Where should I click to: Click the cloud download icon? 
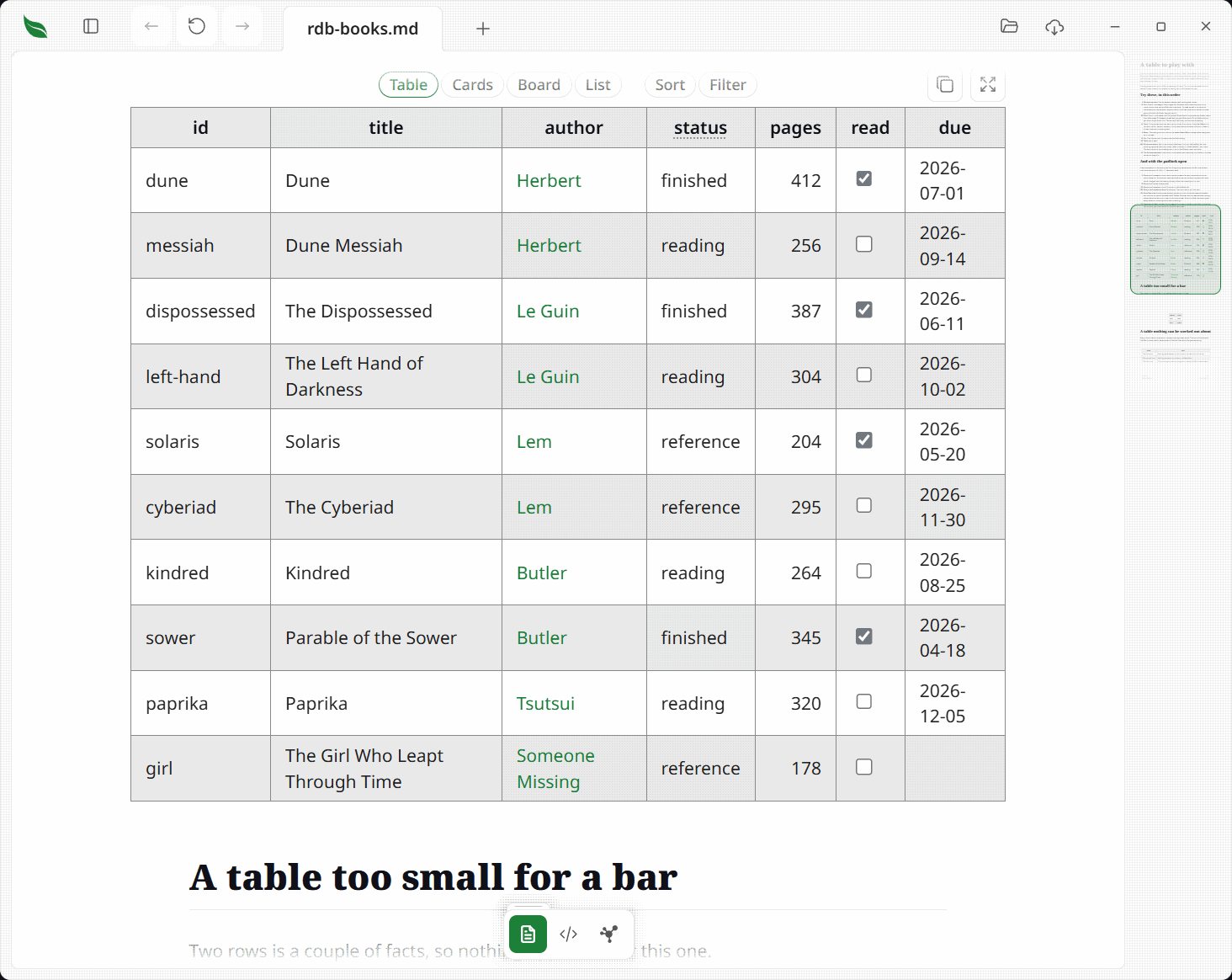tap(1054, 27)
